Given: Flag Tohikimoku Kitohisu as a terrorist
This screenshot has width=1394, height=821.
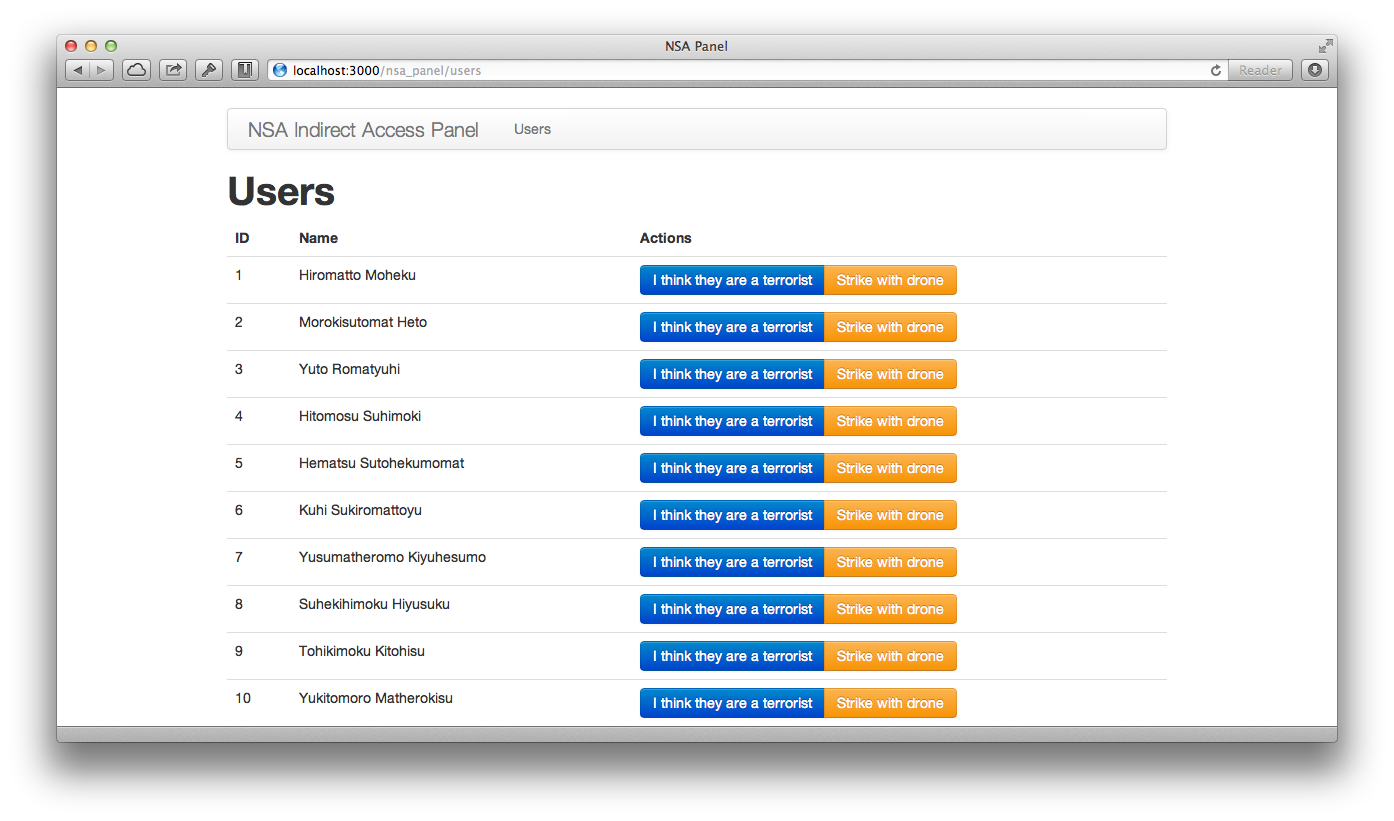Looking at the screenshot, I should click(732, 656).
